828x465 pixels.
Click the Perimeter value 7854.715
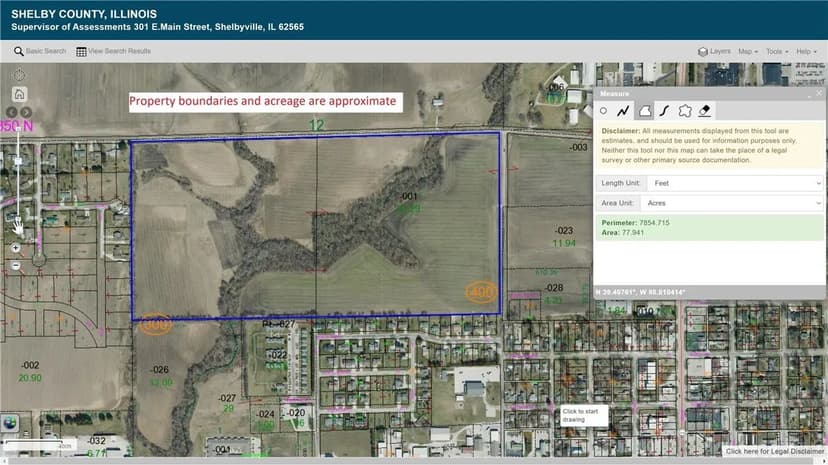(x=654, y=223)
